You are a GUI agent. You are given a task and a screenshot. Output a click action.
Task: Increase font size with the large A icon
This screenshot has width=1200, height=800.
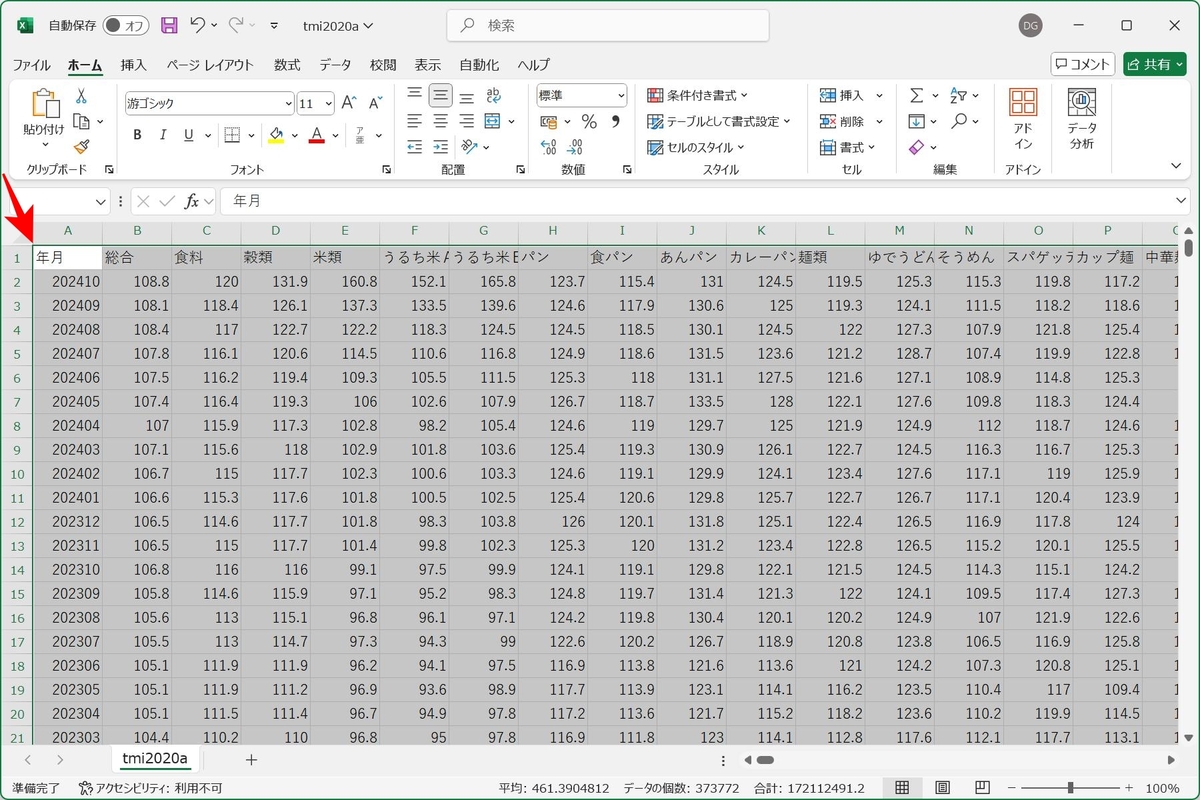coord(349,103)
